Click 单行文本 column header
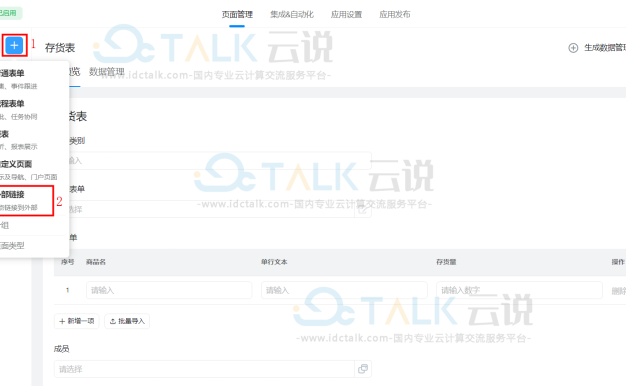The width and height of the screenshot is (626, 386). 274,262
